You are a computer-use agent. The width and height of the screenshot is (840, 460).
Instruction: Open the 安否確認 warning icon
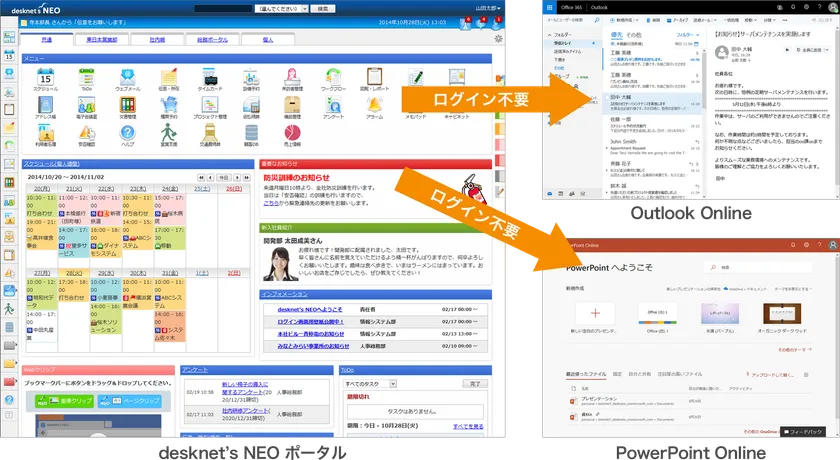click(86, 133)
